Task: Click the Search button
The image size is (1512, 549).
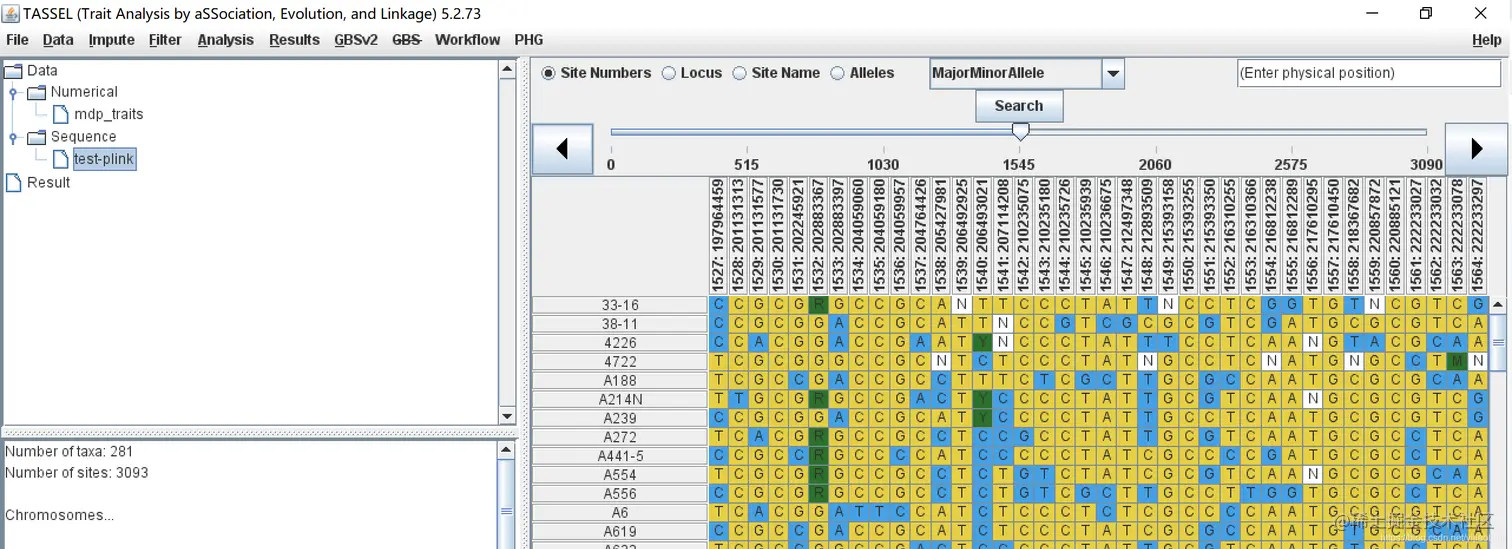Action: click(x=1019, y=106)
